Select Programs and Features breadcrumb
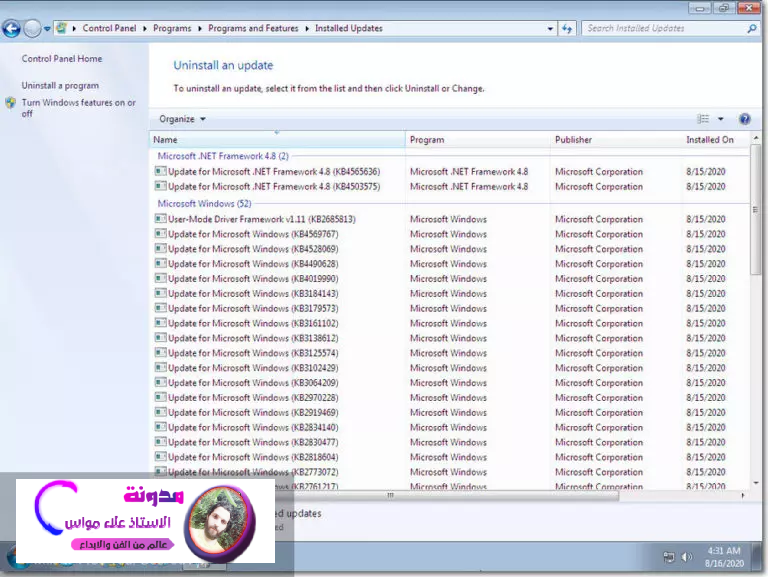 [253, 28]
